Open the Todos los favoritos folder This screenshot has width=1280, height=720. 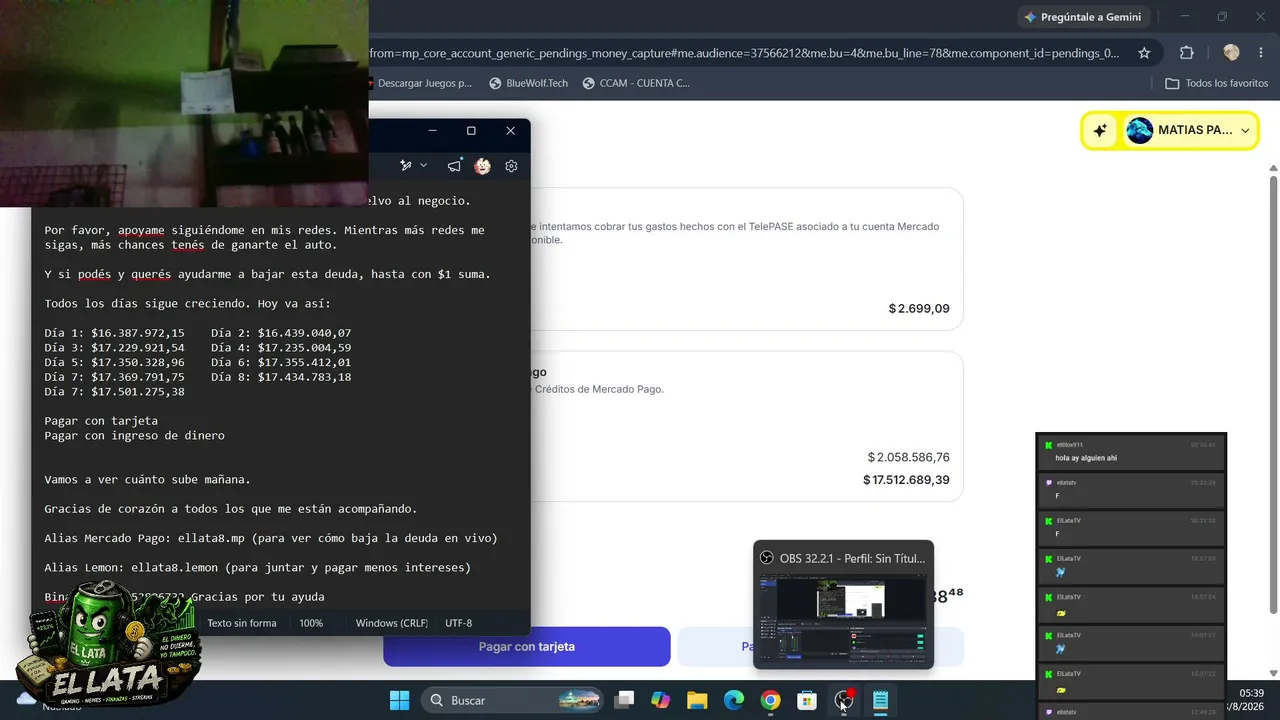(x=1217, y=83)
